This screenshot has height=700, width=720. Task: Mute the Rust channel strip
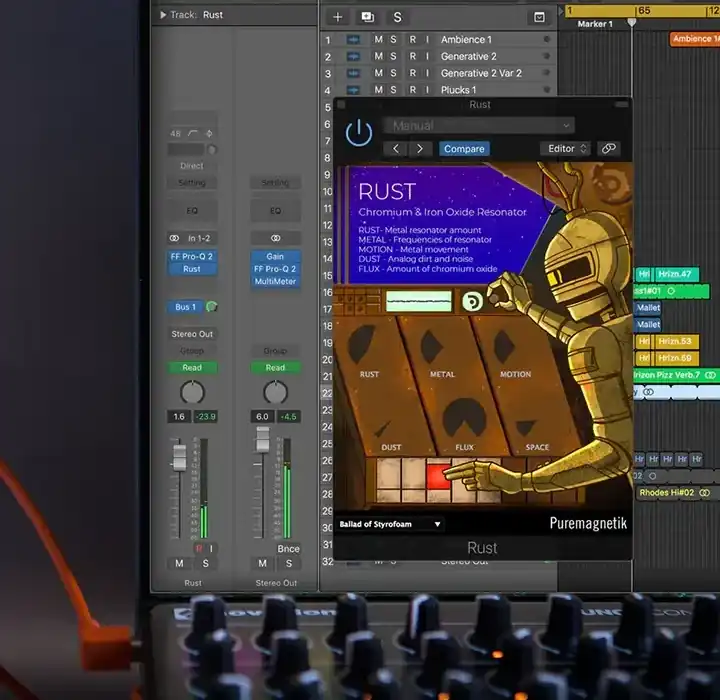[179, 563]
